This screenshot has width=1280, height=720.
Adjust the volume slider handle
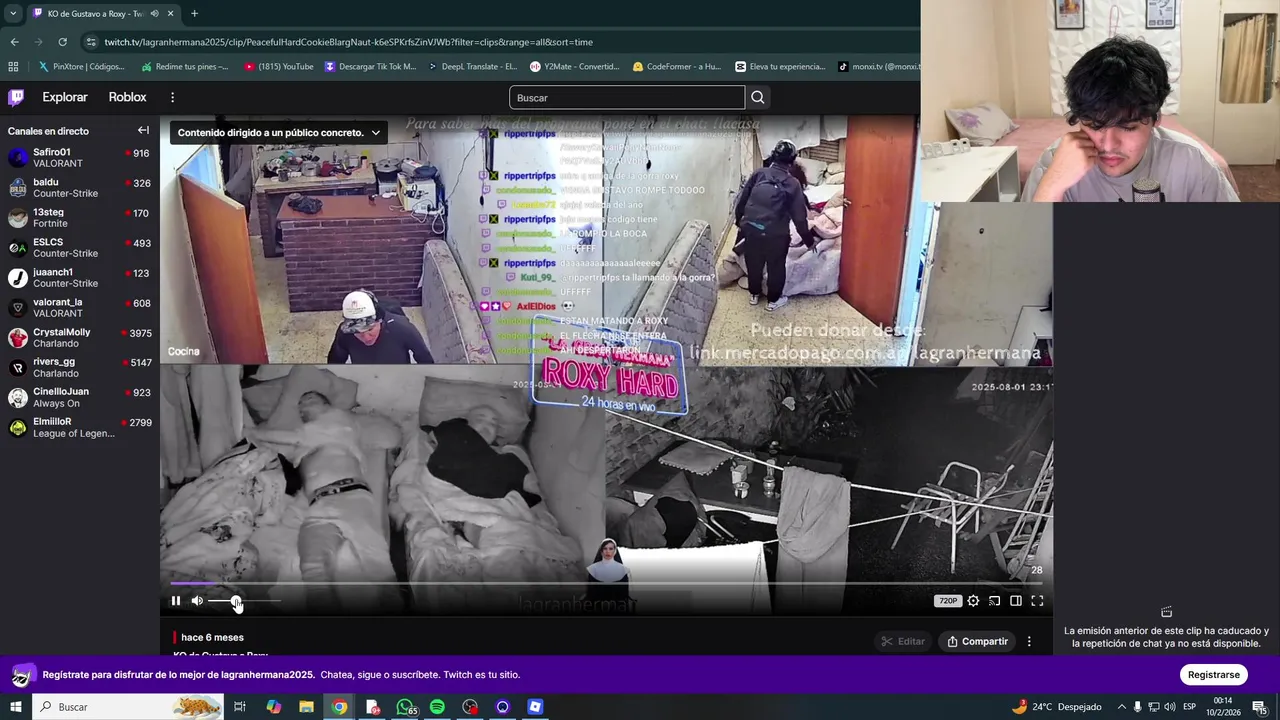(236, 601)
